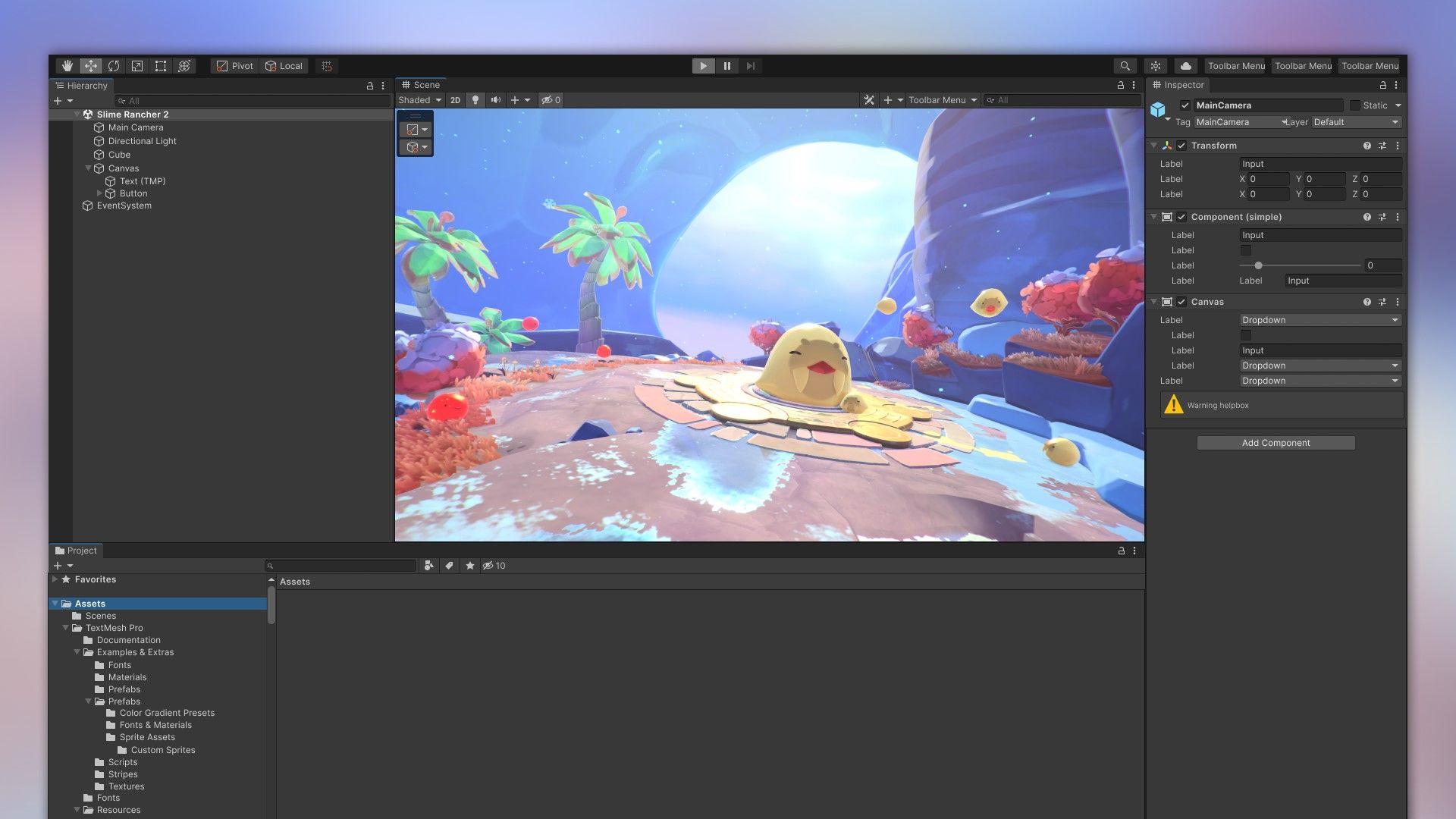The height and width of the screenshot is (819, 1456).
Task: Toggle Canvas component enabled checkbox
Action: (x=1181, y=302)
